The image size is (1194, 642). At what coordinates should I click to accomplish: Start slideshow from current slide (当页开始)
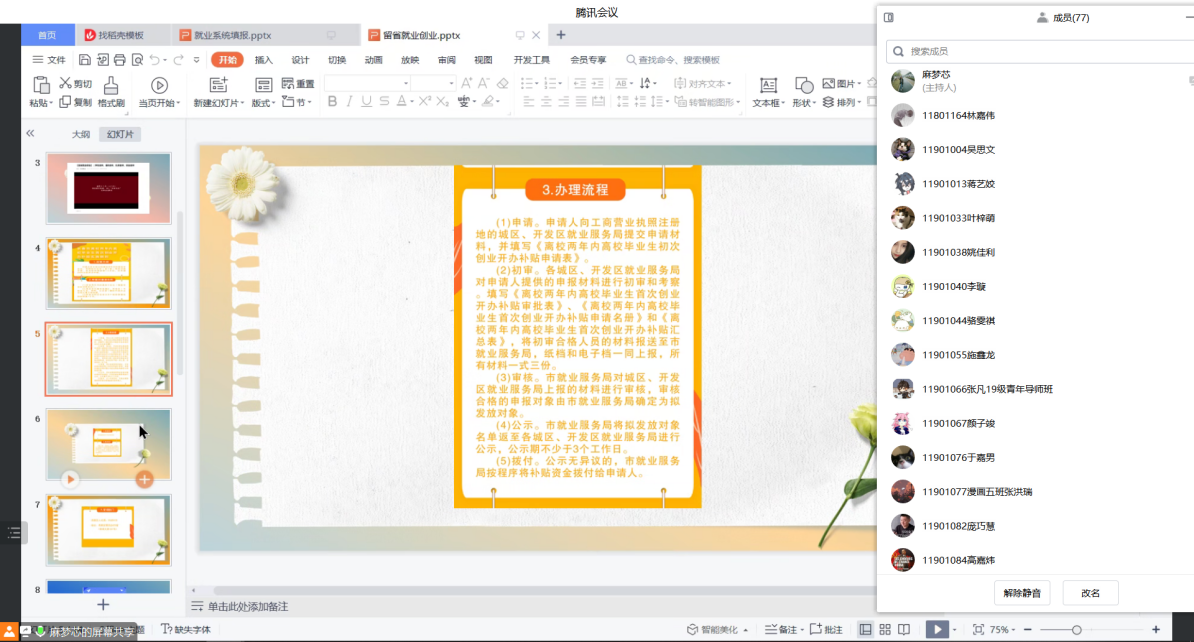[x=159, y=86]
